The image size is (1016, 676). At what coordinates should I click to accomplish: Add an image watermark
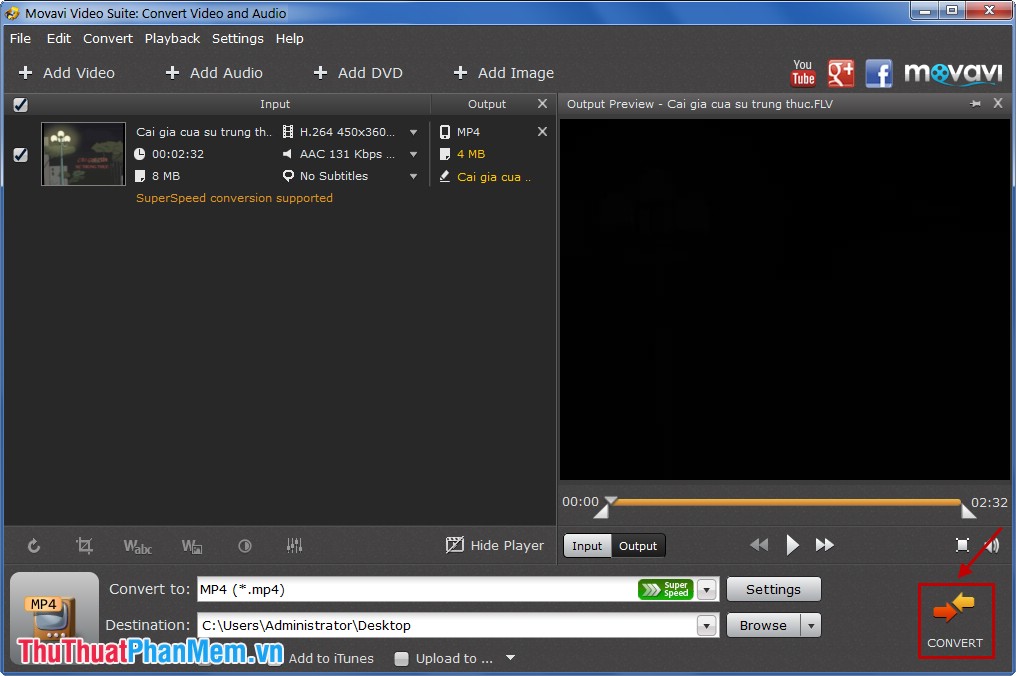(192, 546)
